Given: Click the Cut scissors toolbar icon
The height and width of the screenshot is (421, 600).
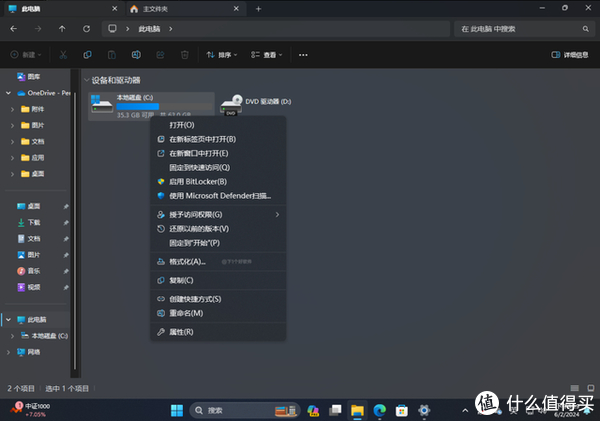Looking at the screenshot, I should click(x=63, y=55).
